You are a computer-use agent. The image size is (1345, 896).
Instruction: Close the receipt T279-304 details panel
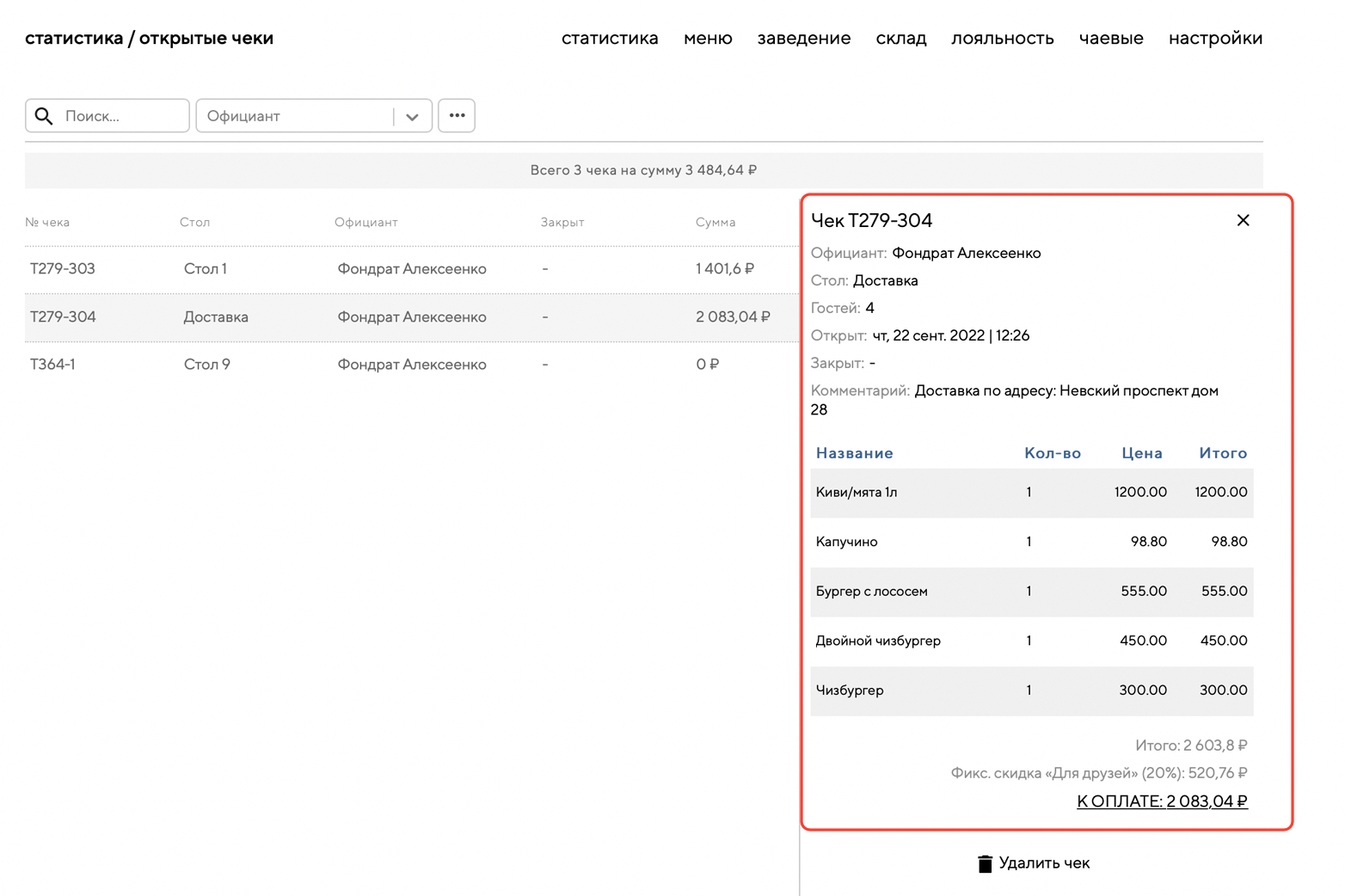(x=1243, y=221)
